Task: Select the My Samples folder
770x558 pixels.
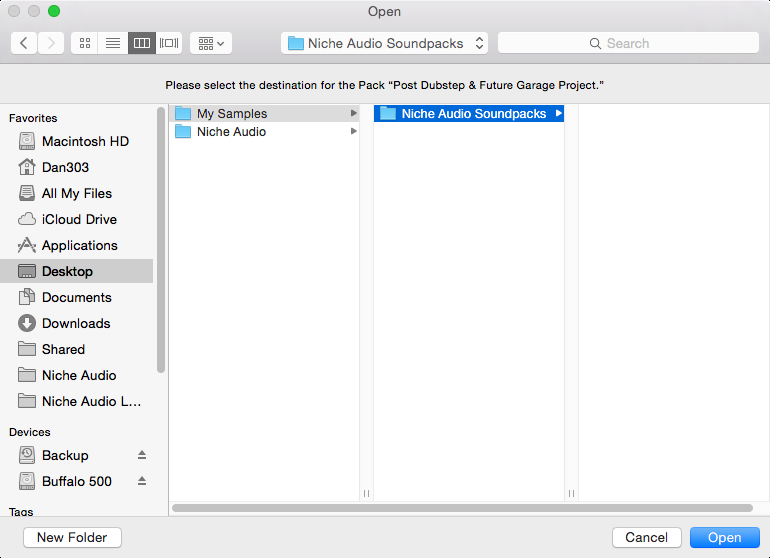Action: [x=265, y=113]
